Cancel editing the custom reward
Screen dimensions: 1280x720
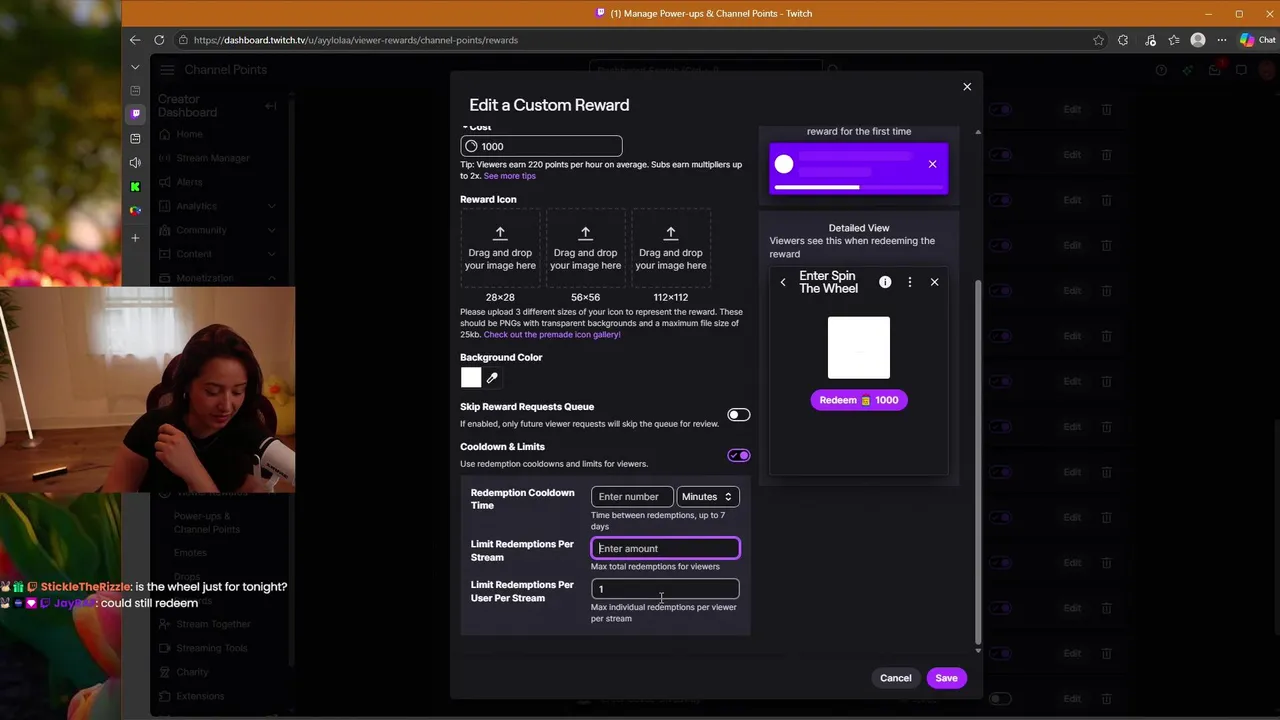[x=895, y=678]
